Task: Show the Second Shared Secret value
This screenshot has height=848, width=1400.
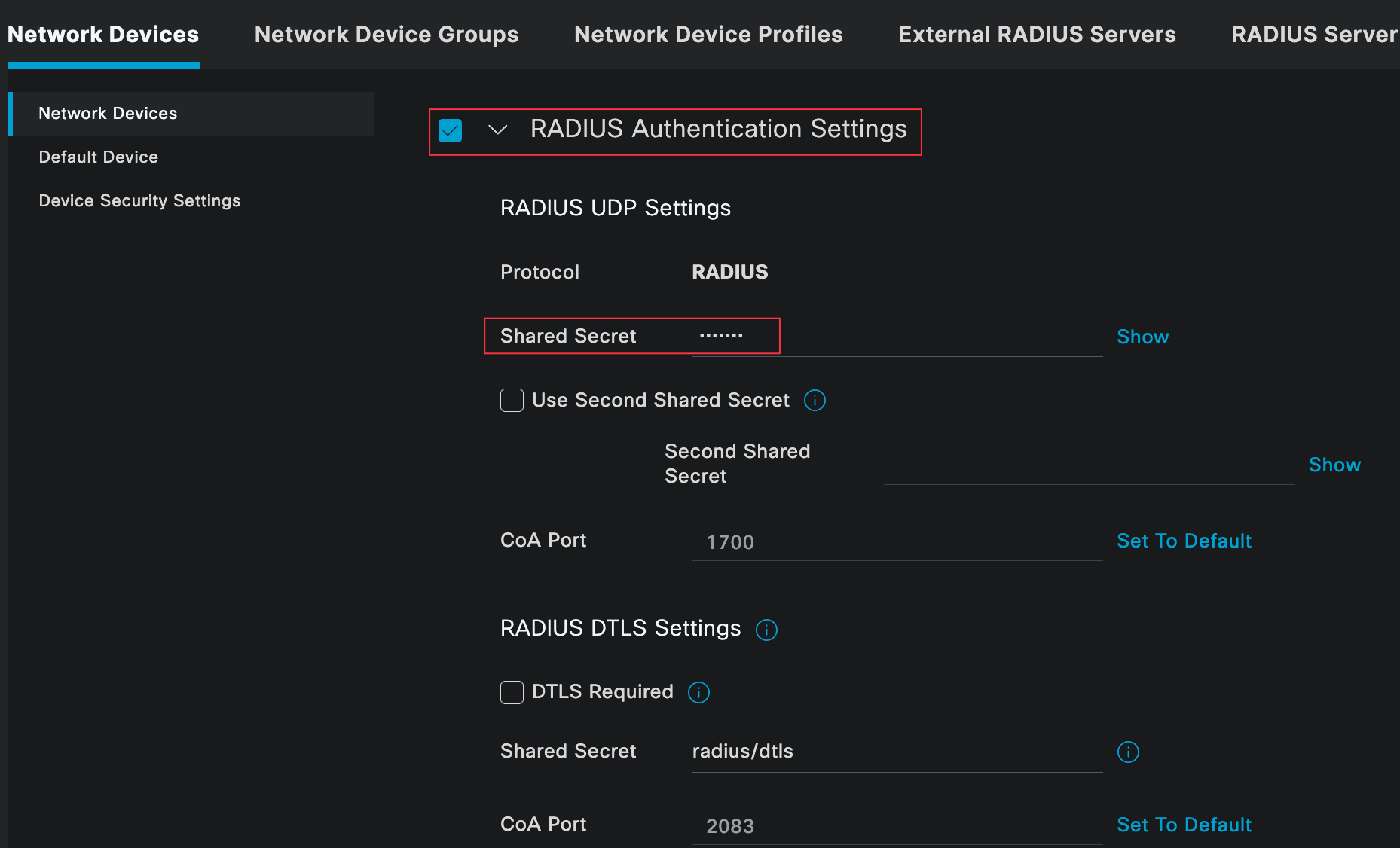Action: pyautogui.click(x=1334, y=465)
